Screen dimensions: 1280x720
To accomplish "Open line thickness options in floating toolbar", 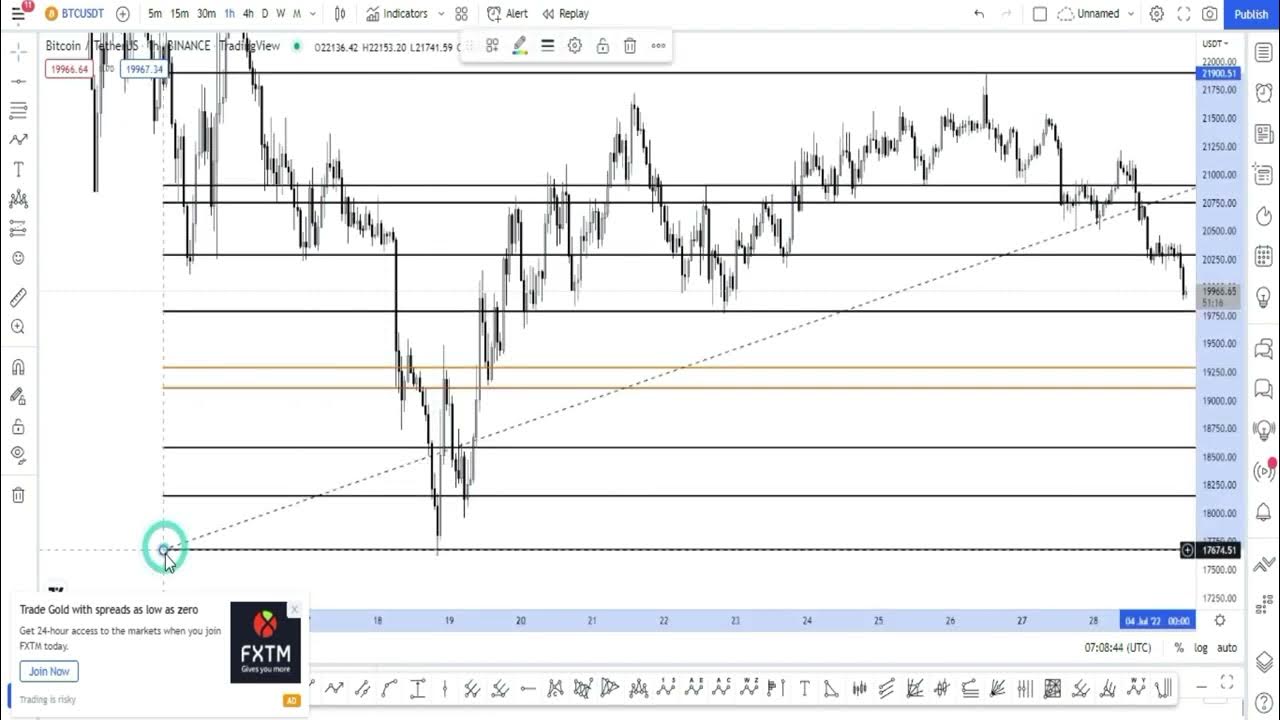I will point(547,45).
